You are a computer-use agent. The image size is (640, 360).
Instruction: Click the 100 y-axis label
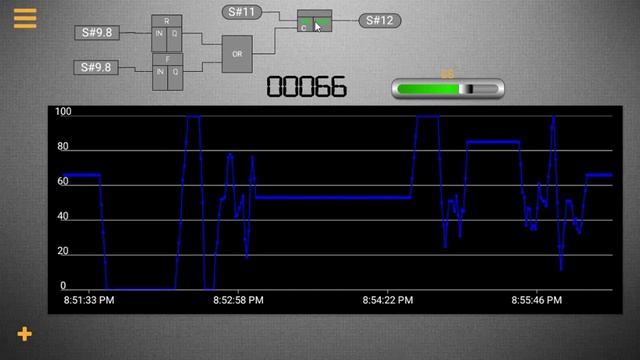pyautogui.click(x=63, y=111)
